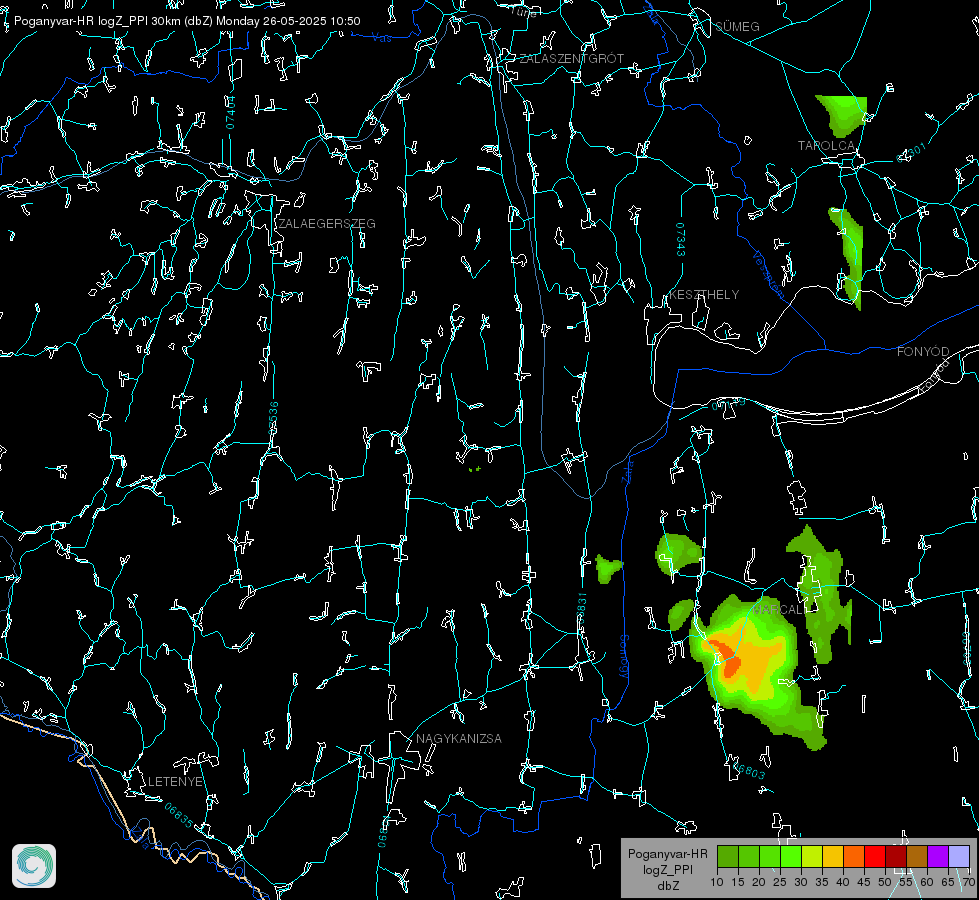The width and height of the screenshot is (979, 900).
Task: Click the logZ_PPI text in the legend
Action: [667, 869]
